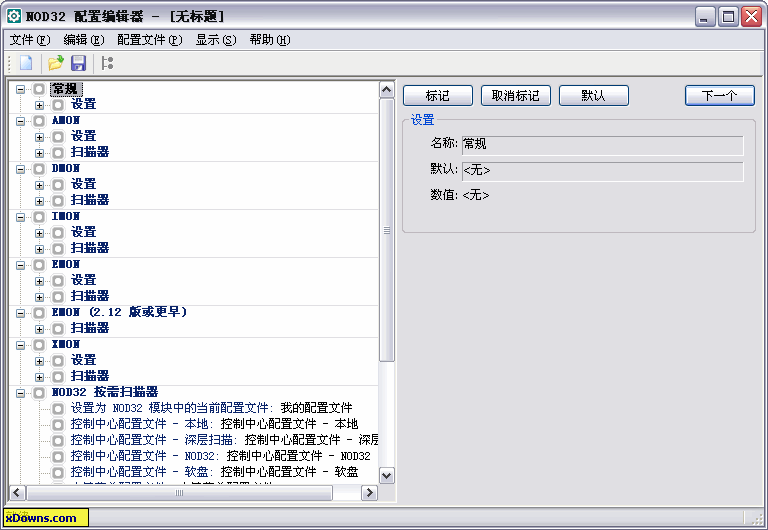Viewport: 768px width, 530px height.
Task: Click the 名称 field showing 常规
Action: pos(602,145)
